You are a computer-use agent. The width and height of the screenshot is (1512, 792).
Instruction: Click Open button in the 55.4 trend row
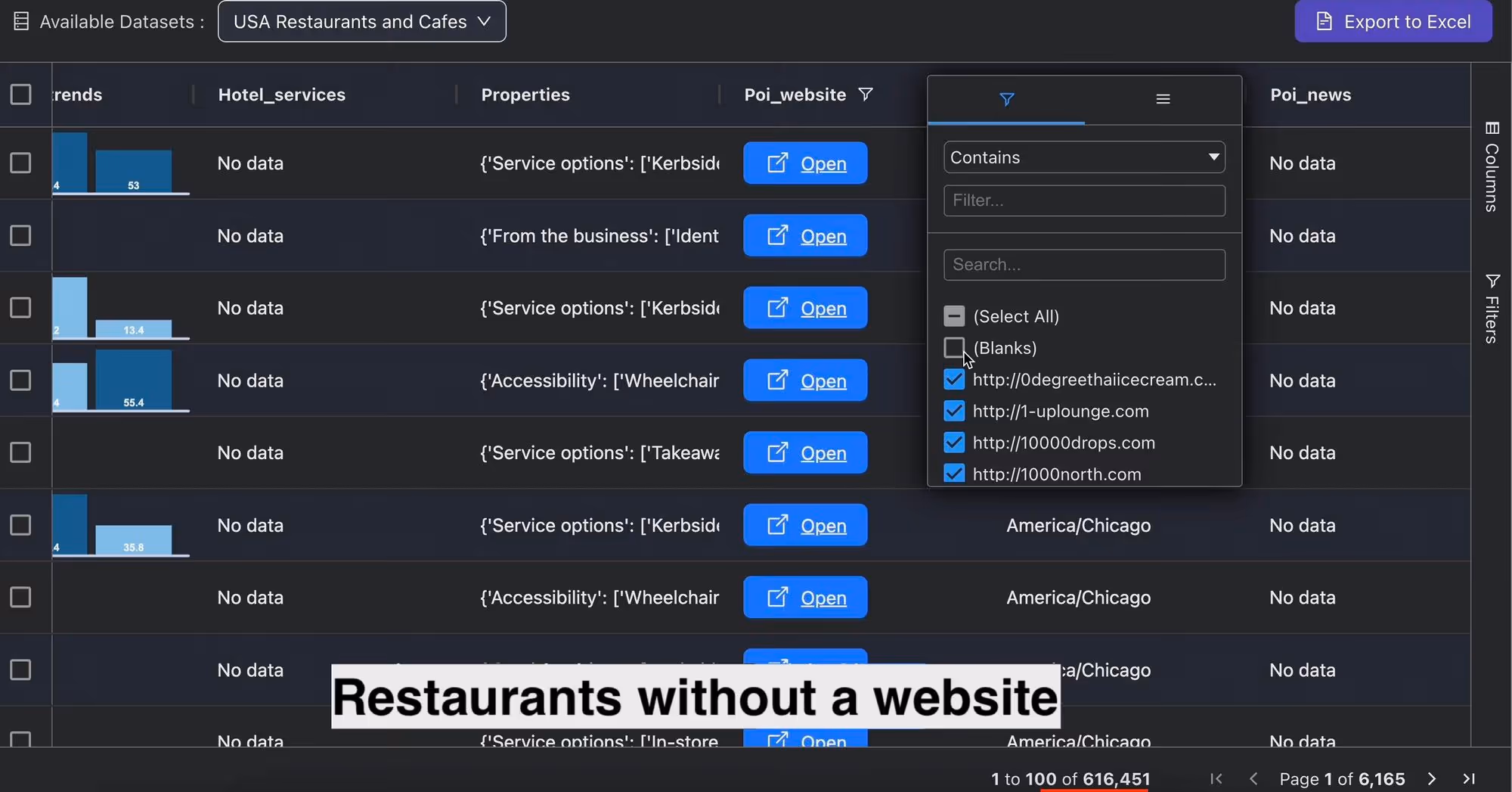point(805,380)
